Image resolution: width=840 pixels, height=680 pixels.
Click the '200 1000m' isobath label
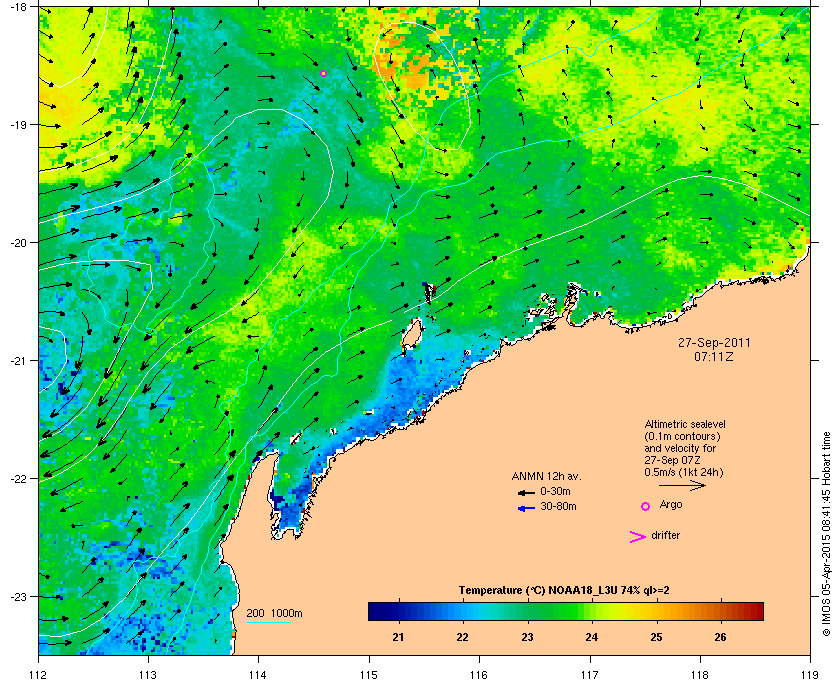click(x=274, y=614)
